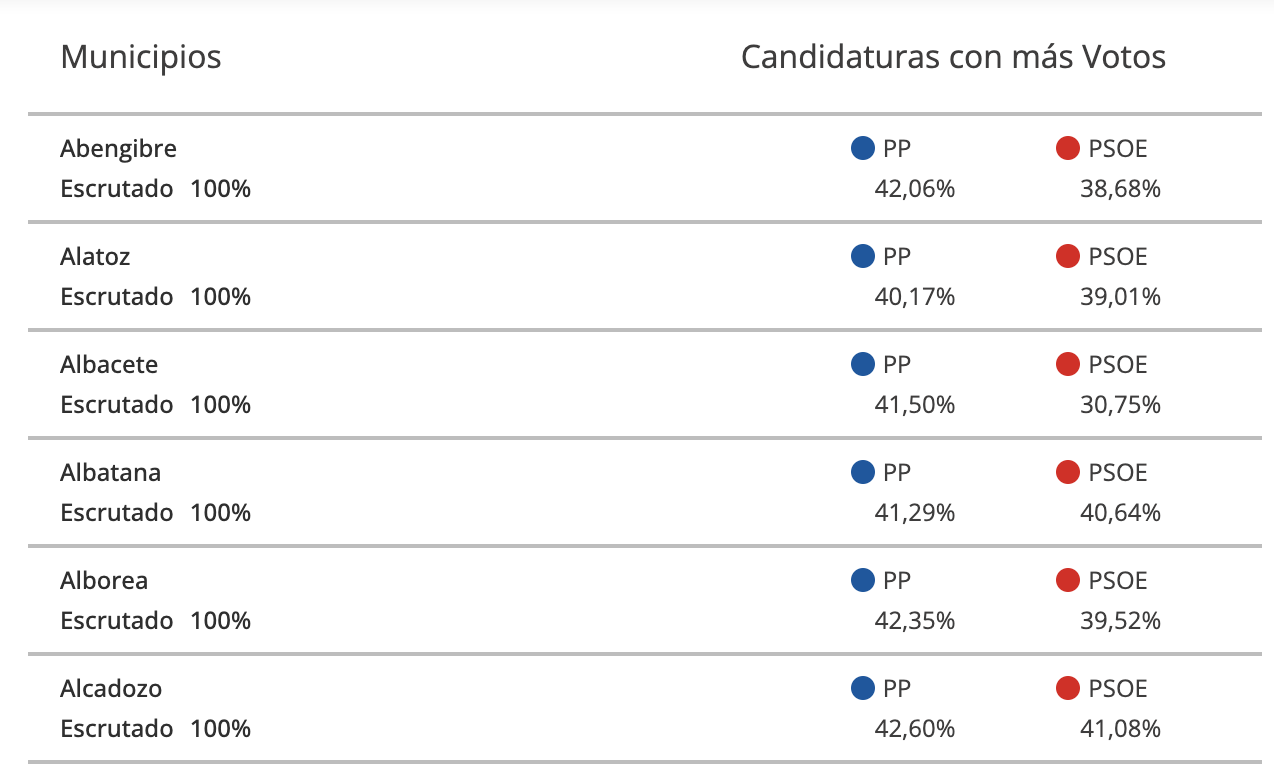Click Escrutado 100% under Alborea
The width and height of the screenshot is (1274, 764).
coord(155,621)
